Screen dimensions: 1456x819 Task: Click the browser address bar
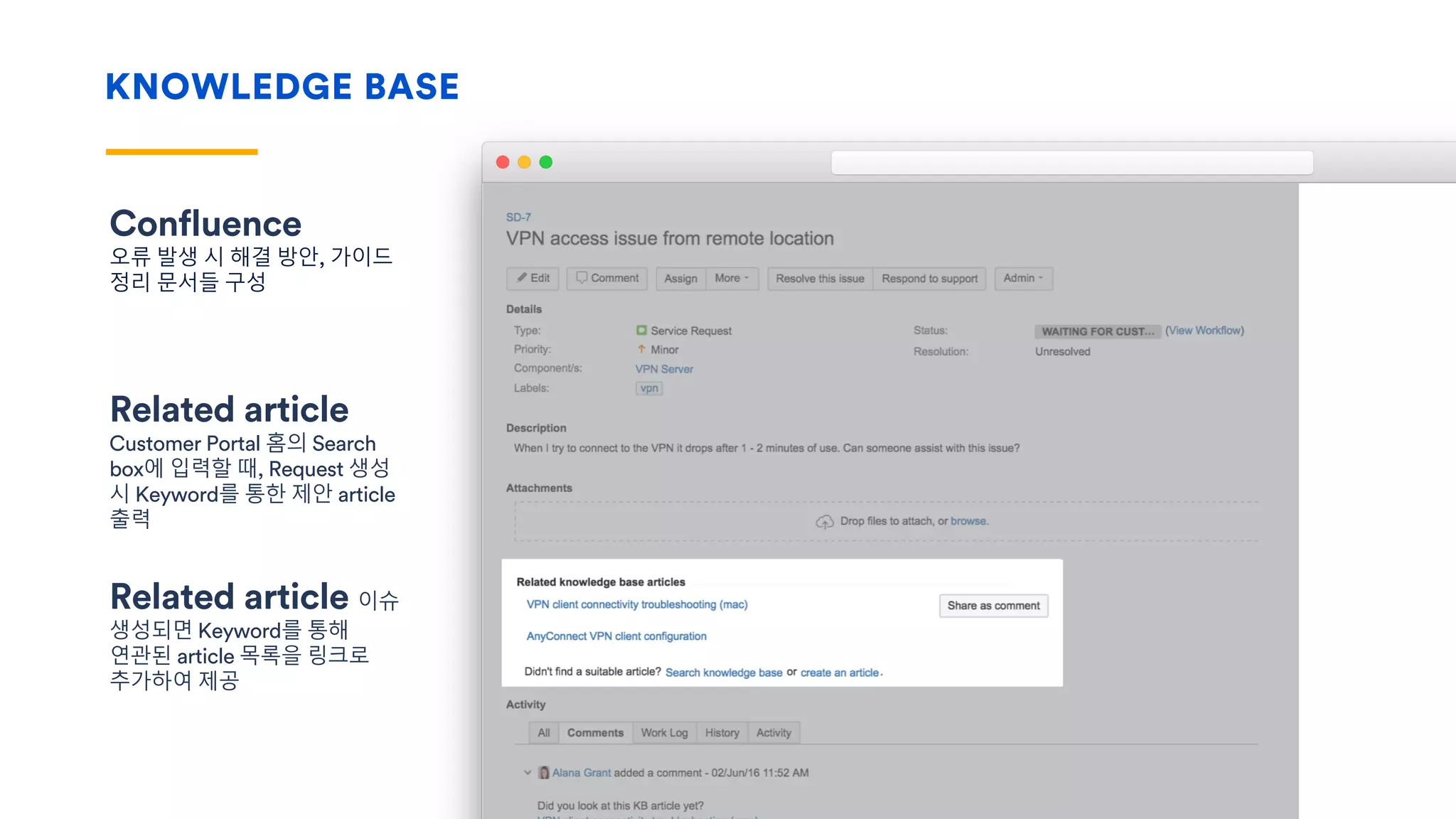pyautogui.click(x=1072, y=163)
